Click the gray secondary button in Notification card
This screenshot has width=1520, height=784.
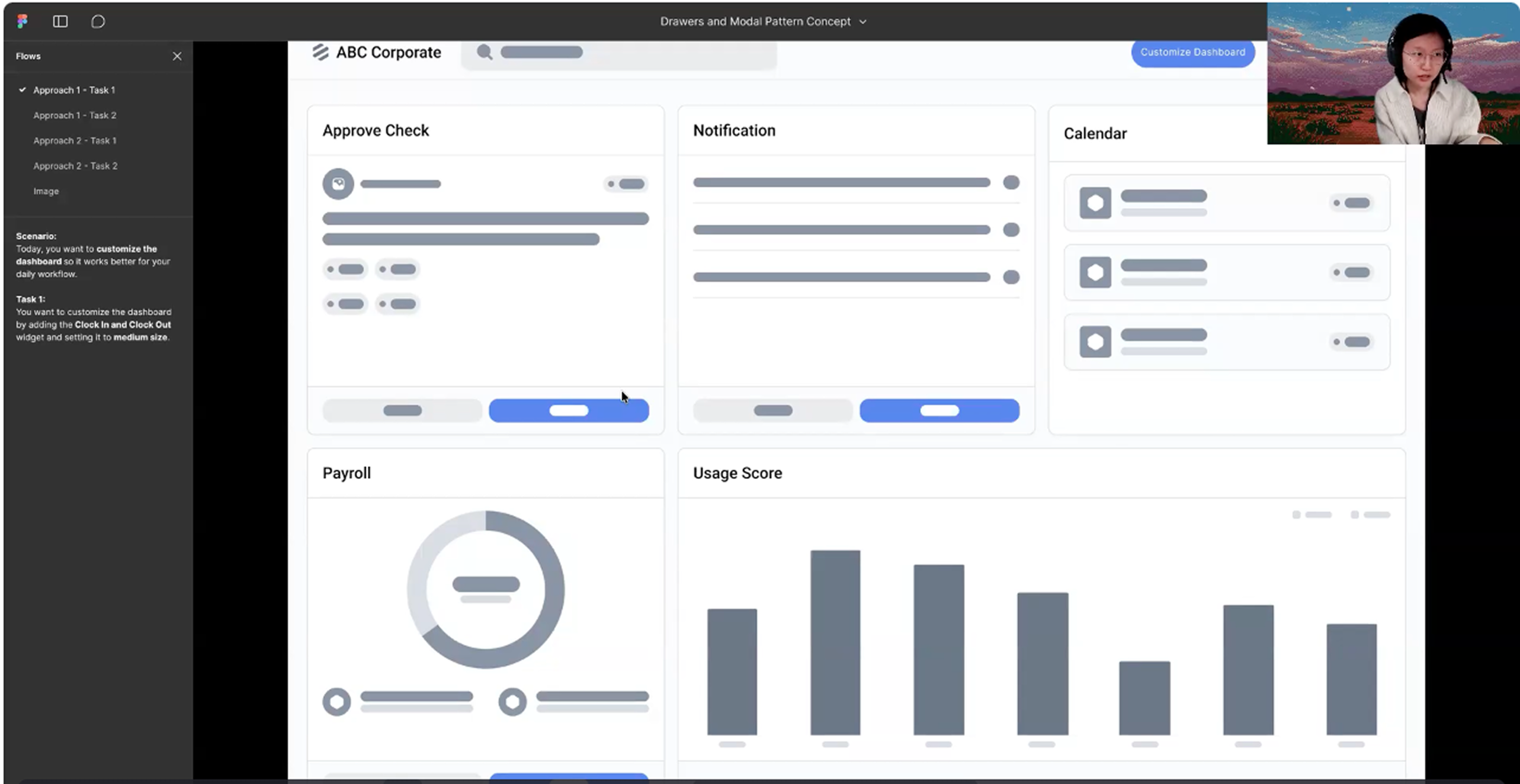pyautogui.click(x=773, y=410)
